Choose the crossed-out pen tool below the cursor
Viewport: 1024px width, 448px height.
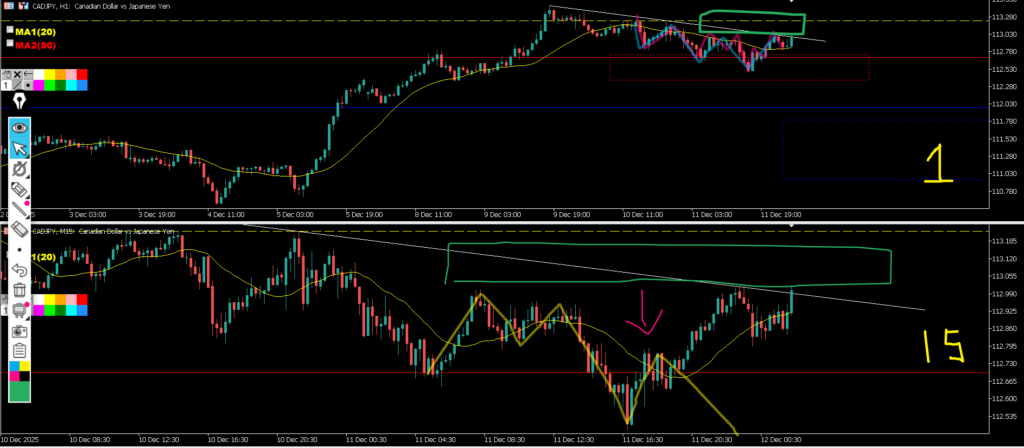point(20,170)
